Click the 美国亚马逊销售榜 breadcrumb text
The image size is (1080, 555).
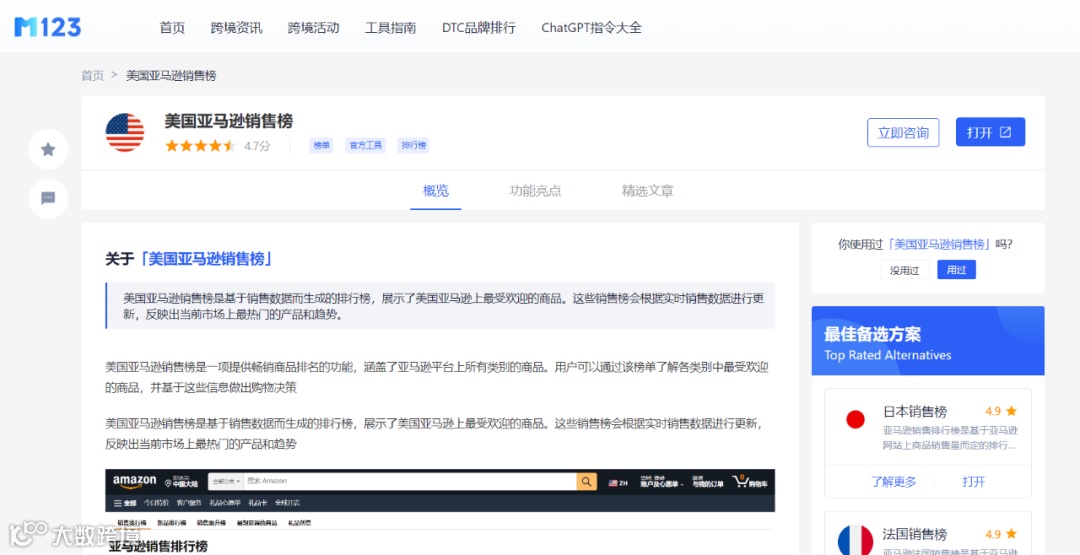171,76
